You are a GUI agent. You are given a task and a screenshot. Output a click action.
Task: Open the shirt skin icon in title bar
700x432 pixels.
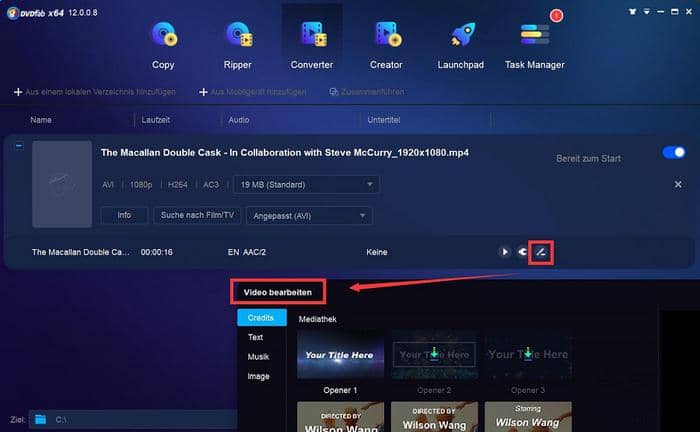633,12
